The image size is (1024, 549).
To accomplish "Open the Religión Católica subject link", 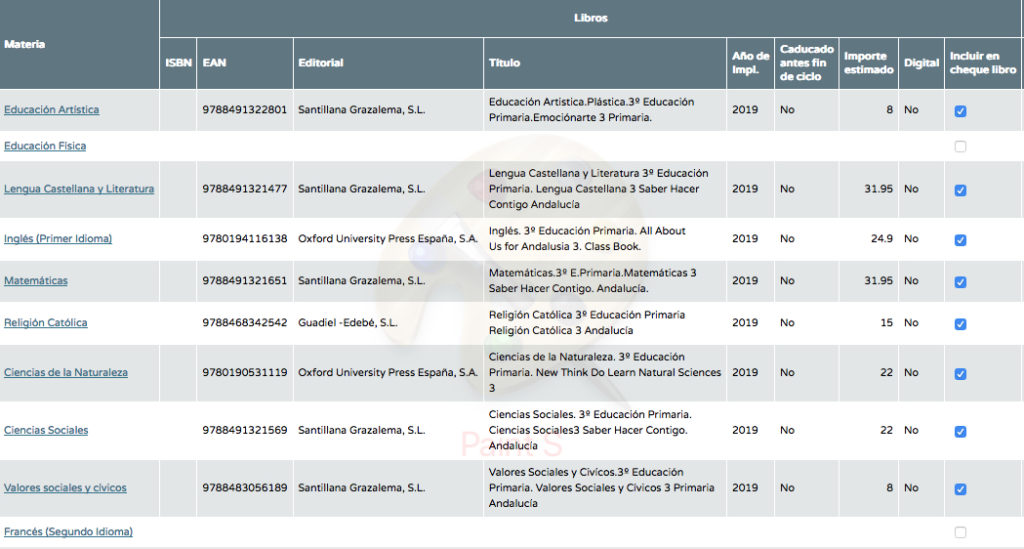I will pyautogui.click(x=46, y=322).
